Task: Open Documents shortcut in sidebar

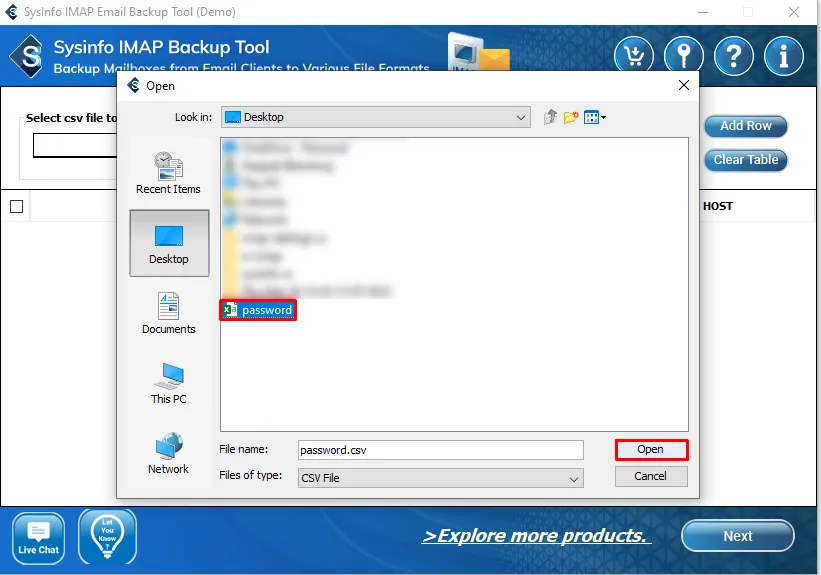Action: pos(169,313)
